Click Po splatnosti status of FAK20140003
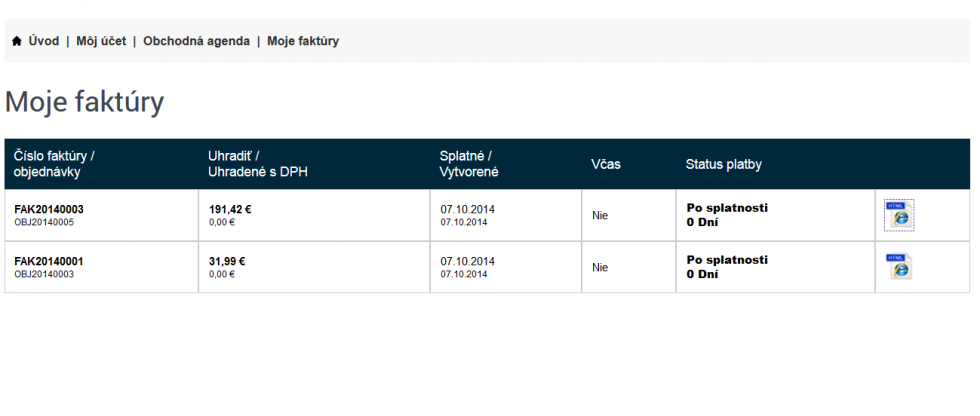This screenshot has height=416, width=980. point(727,207)
